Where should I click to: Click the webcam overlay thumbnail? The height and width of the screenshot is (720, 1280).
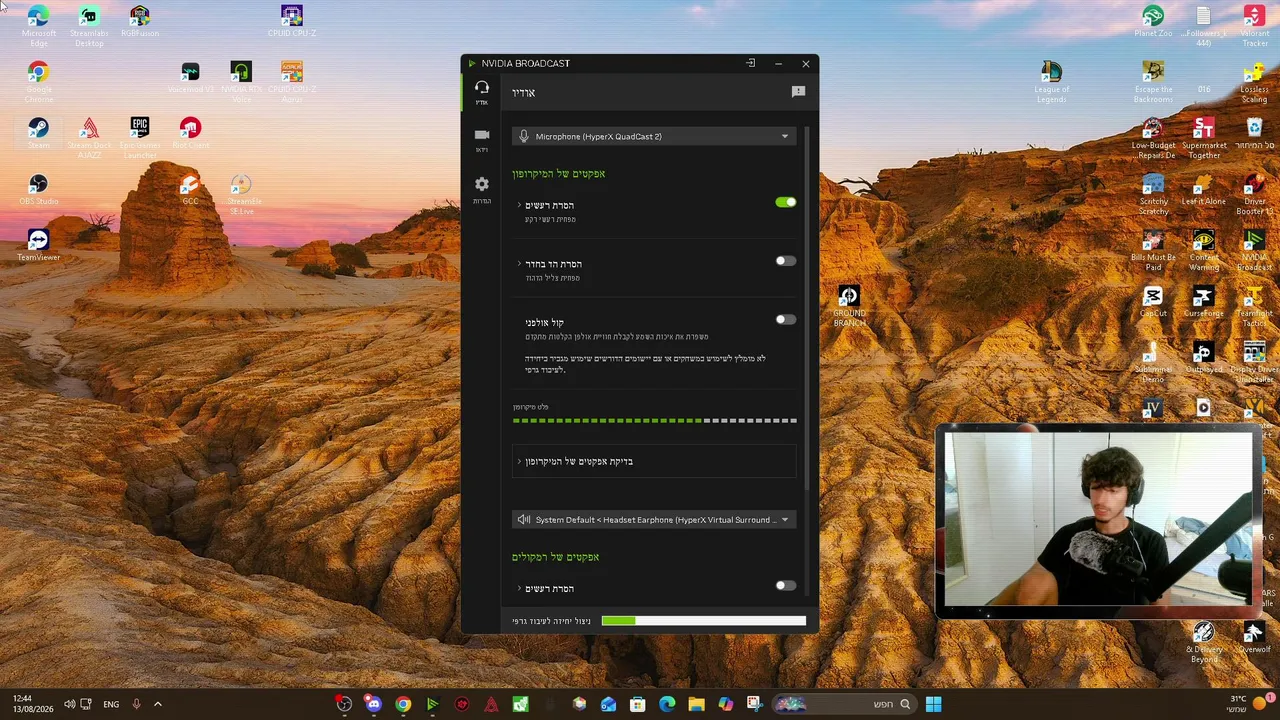click(1097, 519)
